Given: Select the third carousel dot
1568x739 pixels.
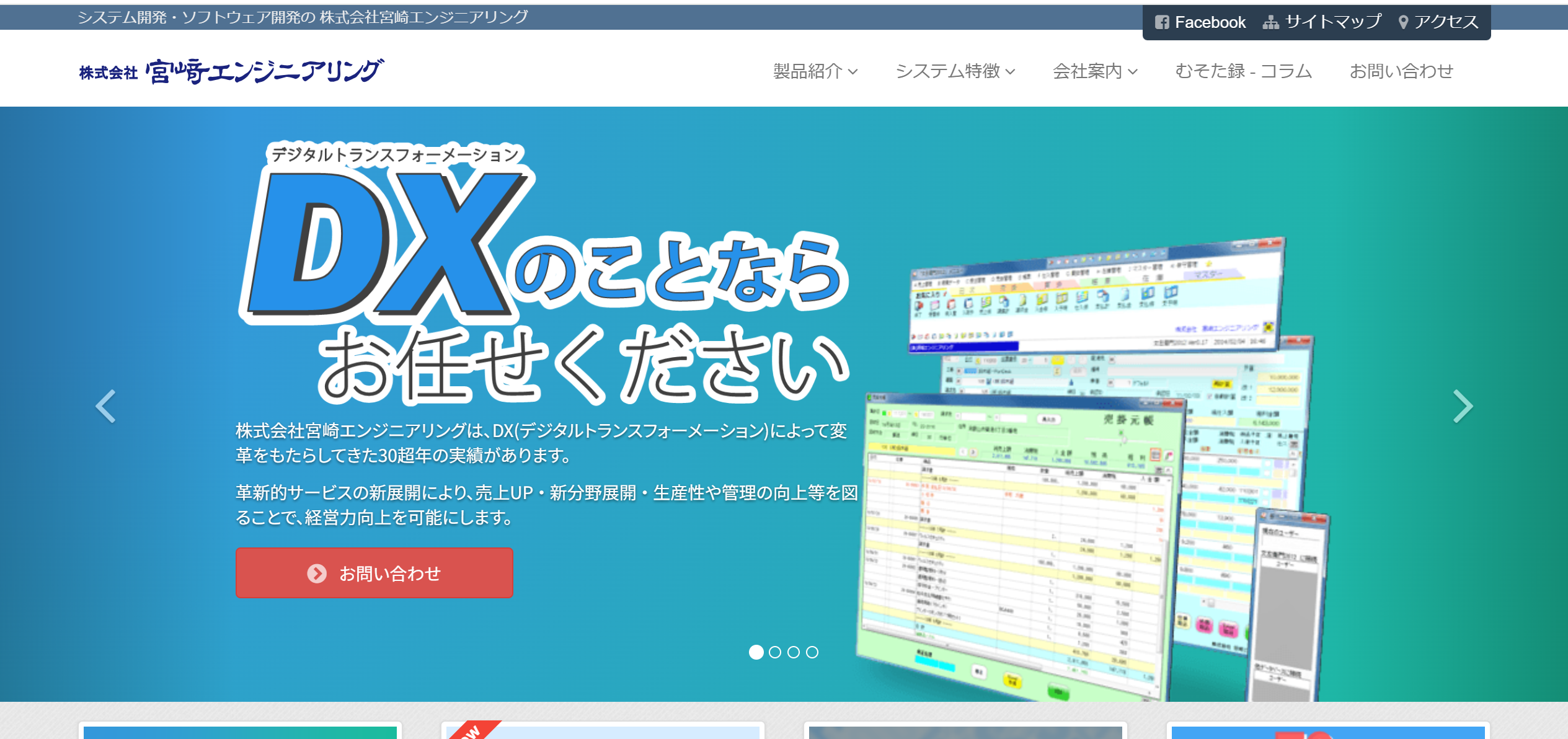Looking at the screenshot, I should pyautogui.click(x=794, y=652).
